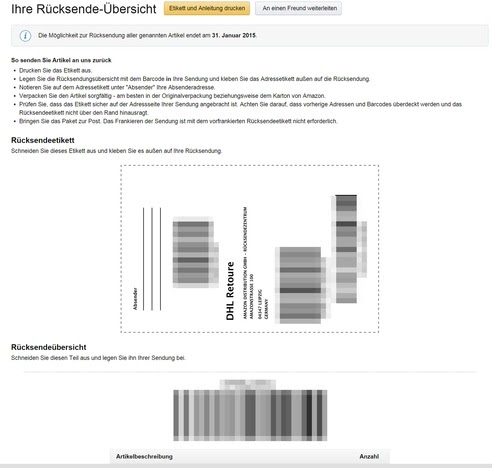Click bullet starting 'Bringen Sie das Paket zur Post'
Viewport: 492px width, 468px height.
(178, 121)
